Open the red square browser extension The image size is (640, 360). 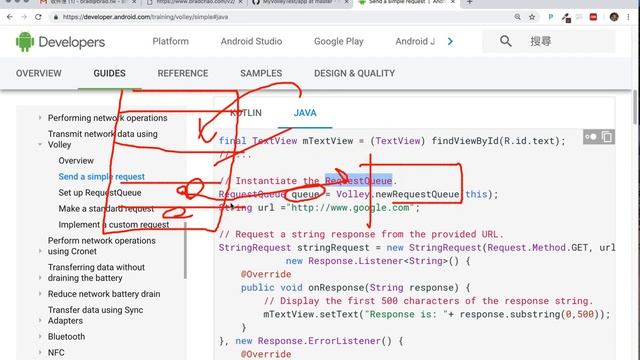[x=593, y=17]
